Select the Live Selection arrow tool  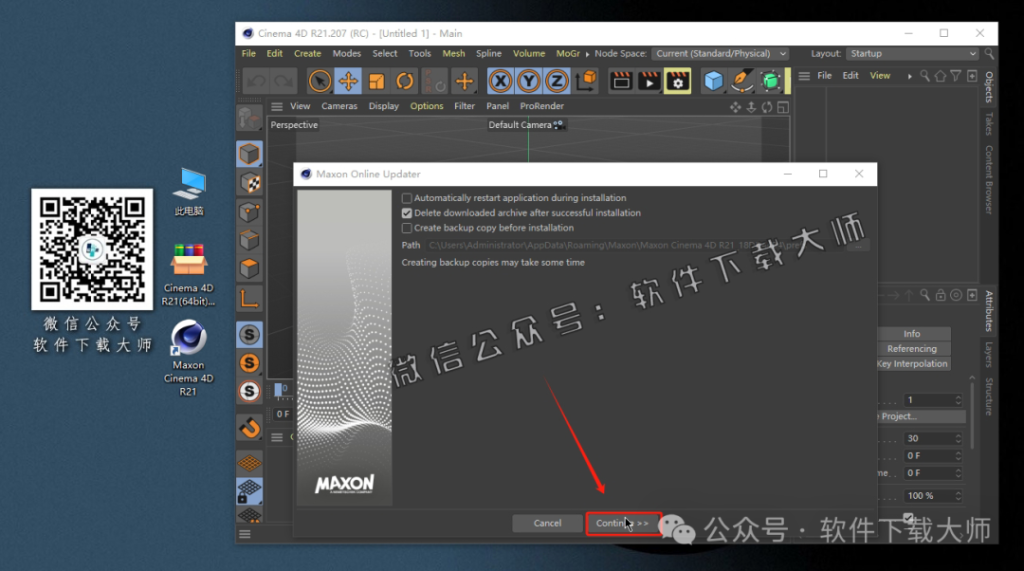(319, 81)
